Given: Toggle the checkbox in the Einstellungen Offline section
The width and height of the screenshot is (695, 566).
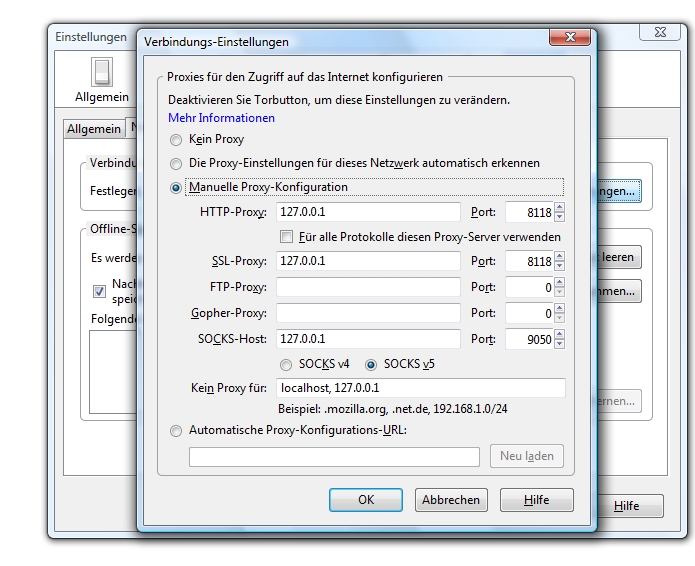Looking at the screenshot, I should (99, 291).
